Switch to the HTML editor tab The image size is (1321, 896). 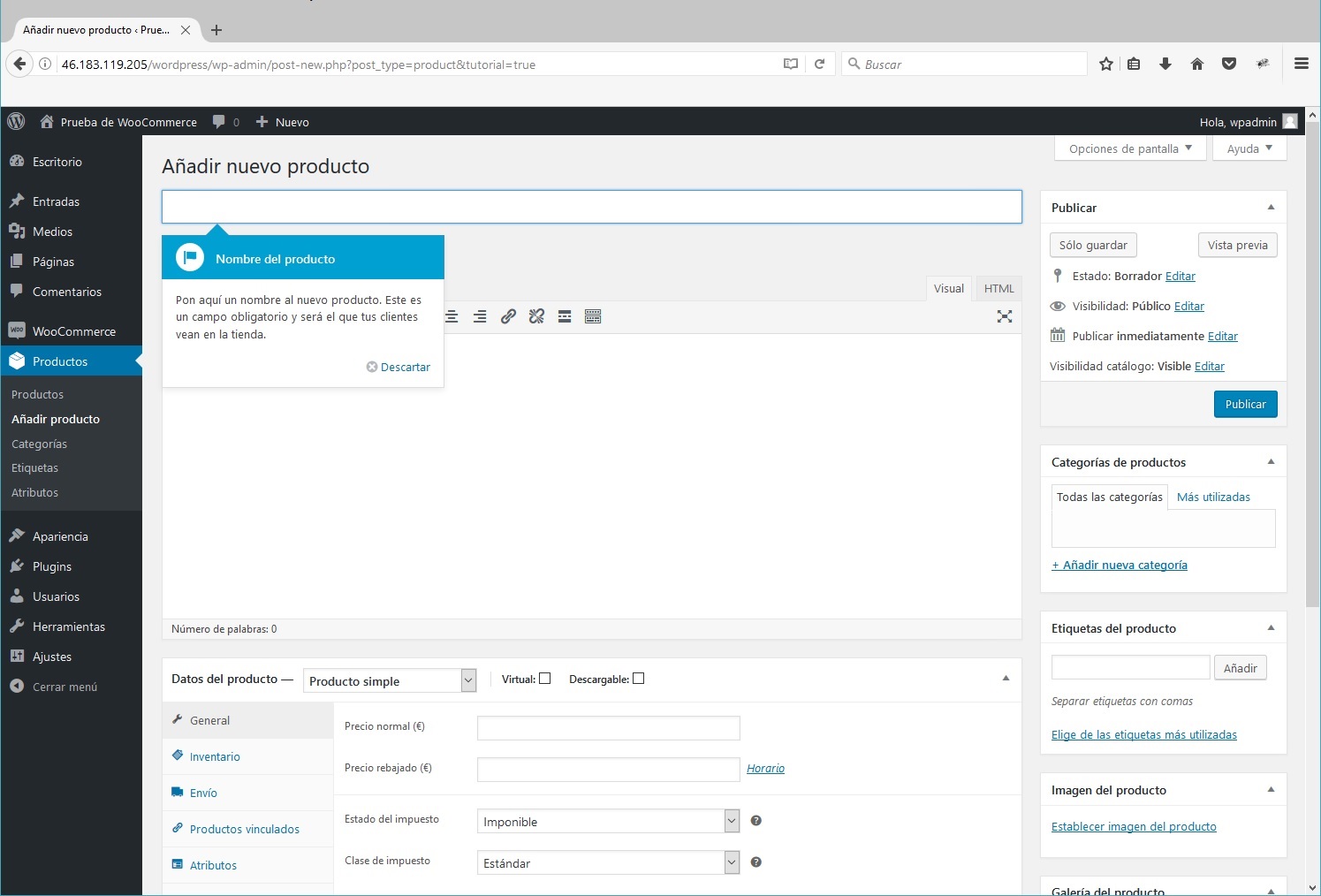(x=998, y=288)
